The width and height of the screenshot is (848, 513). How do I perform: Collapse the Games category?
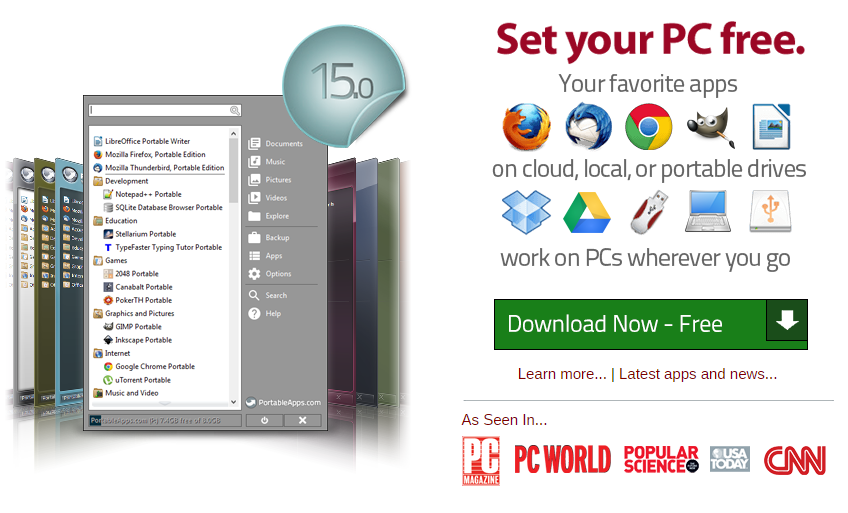110,261
